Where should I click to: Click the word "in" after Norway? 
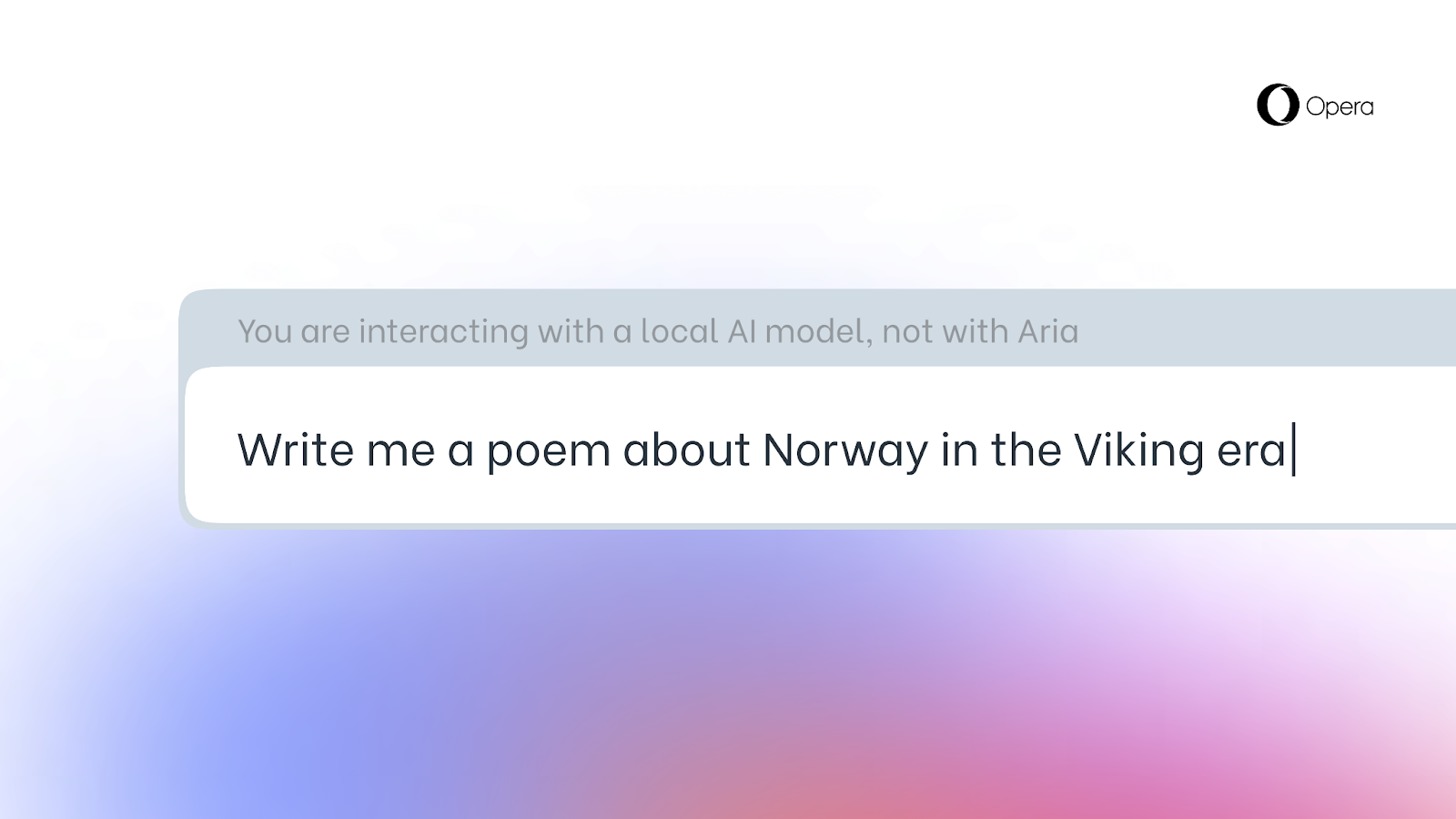pos(958,450)
